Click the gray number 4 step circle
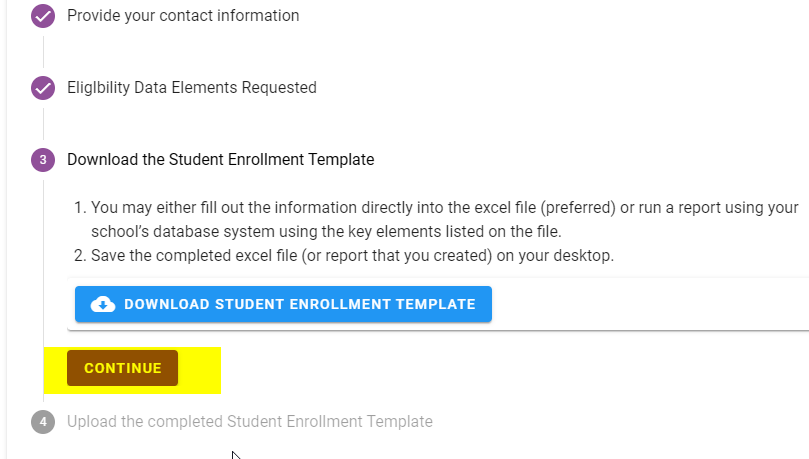 pyautogui.click(x=43, y=422)
